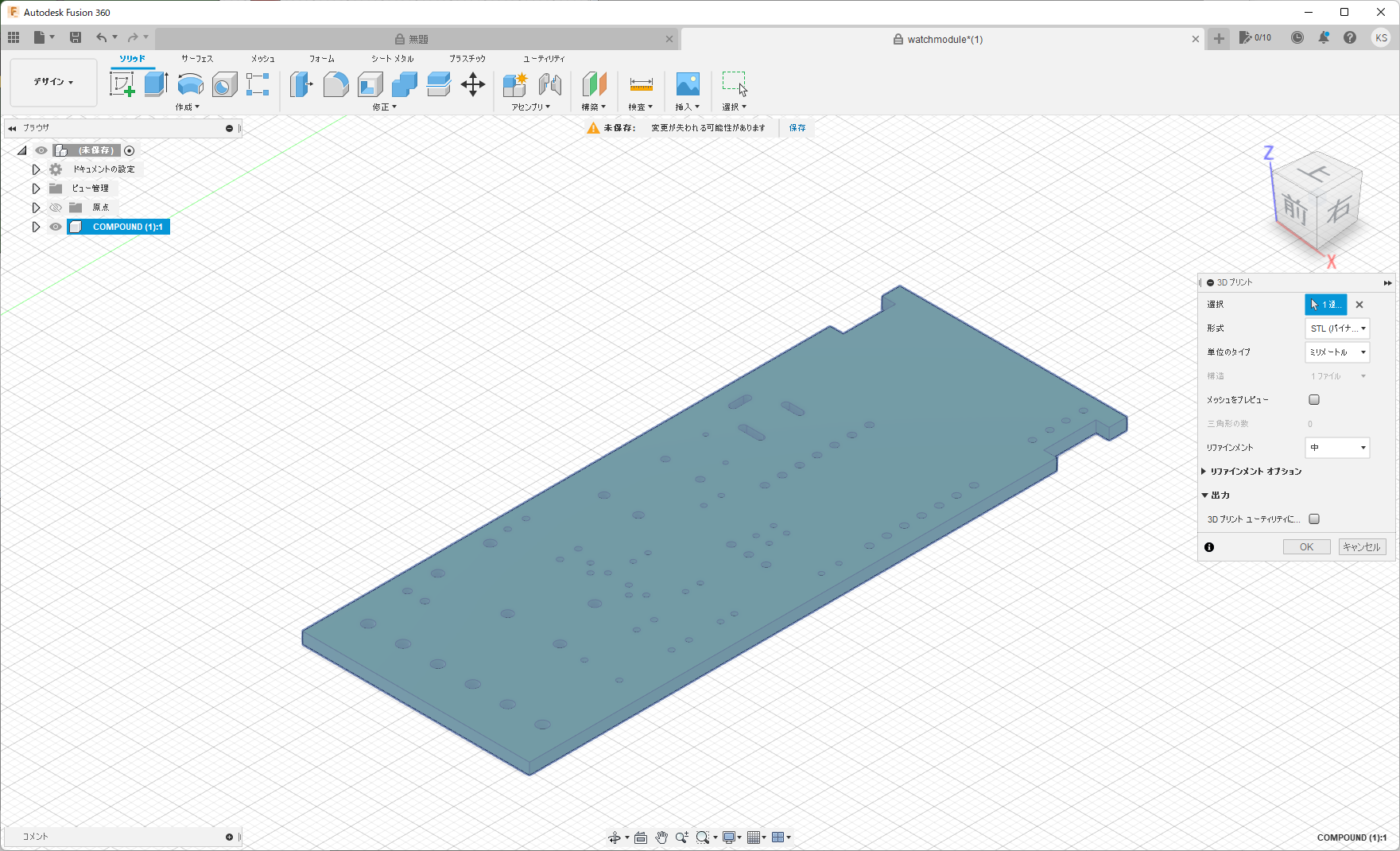The image size is (1400, 851).
Task: Open the notifications bell icon
Action: click(x=1324, y=37)
